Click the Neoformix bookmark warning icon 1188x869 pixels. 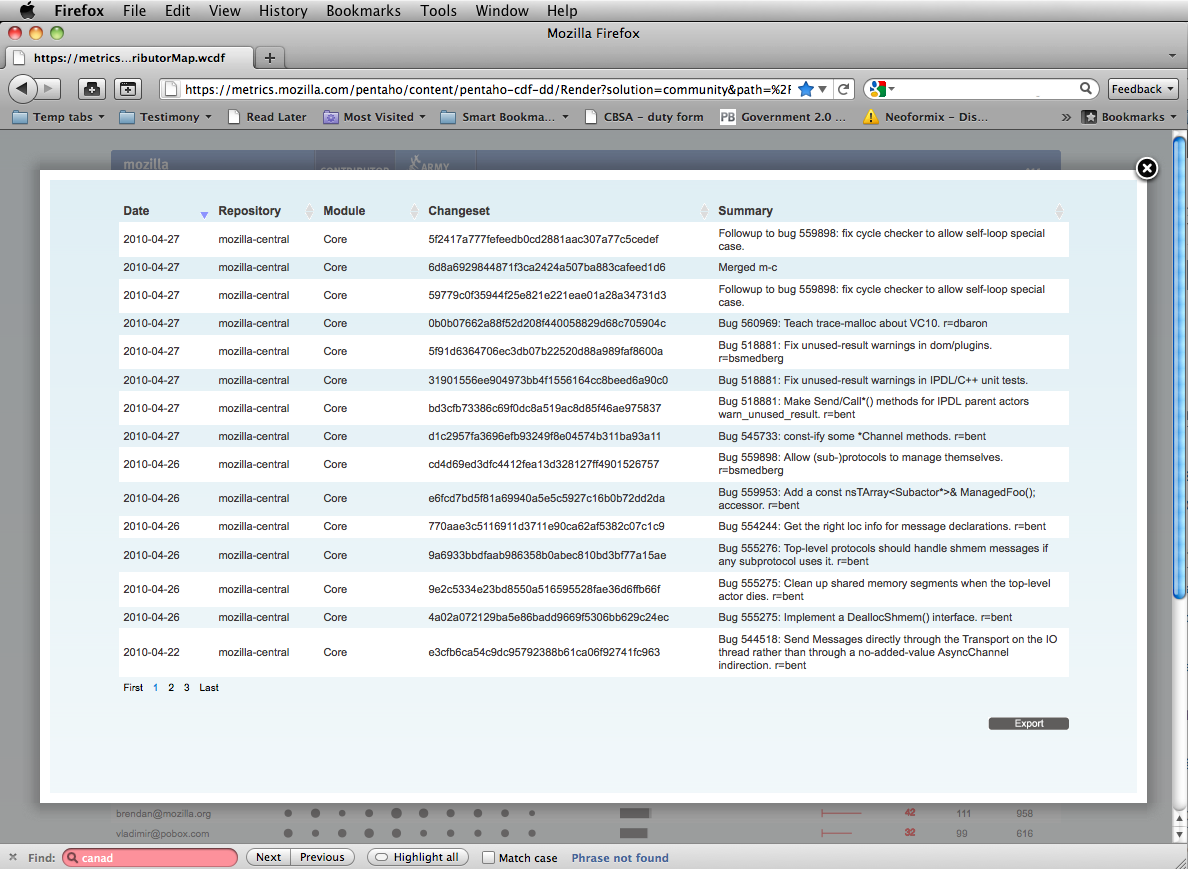(x=871, y=117)
